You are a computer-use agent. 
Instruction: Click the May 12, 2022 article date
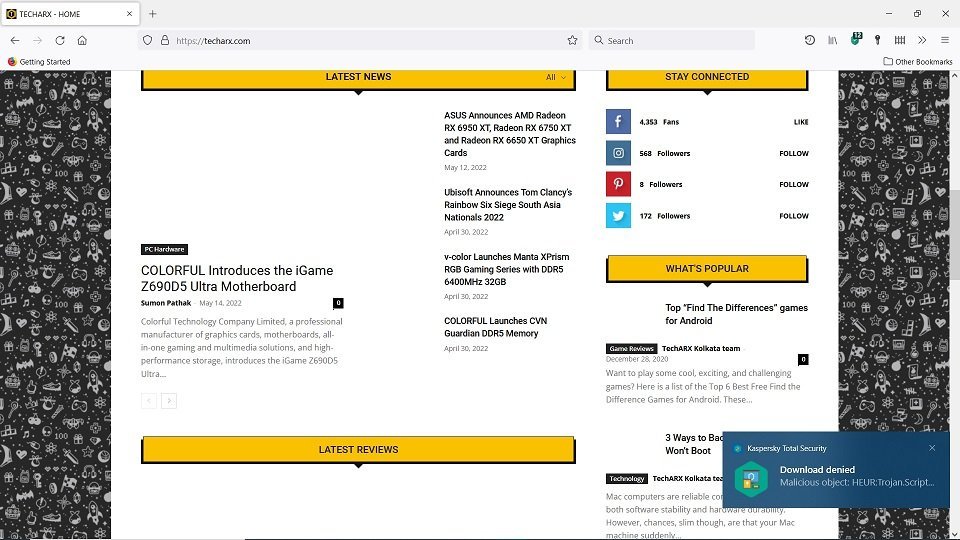click(x=465, y=168)
